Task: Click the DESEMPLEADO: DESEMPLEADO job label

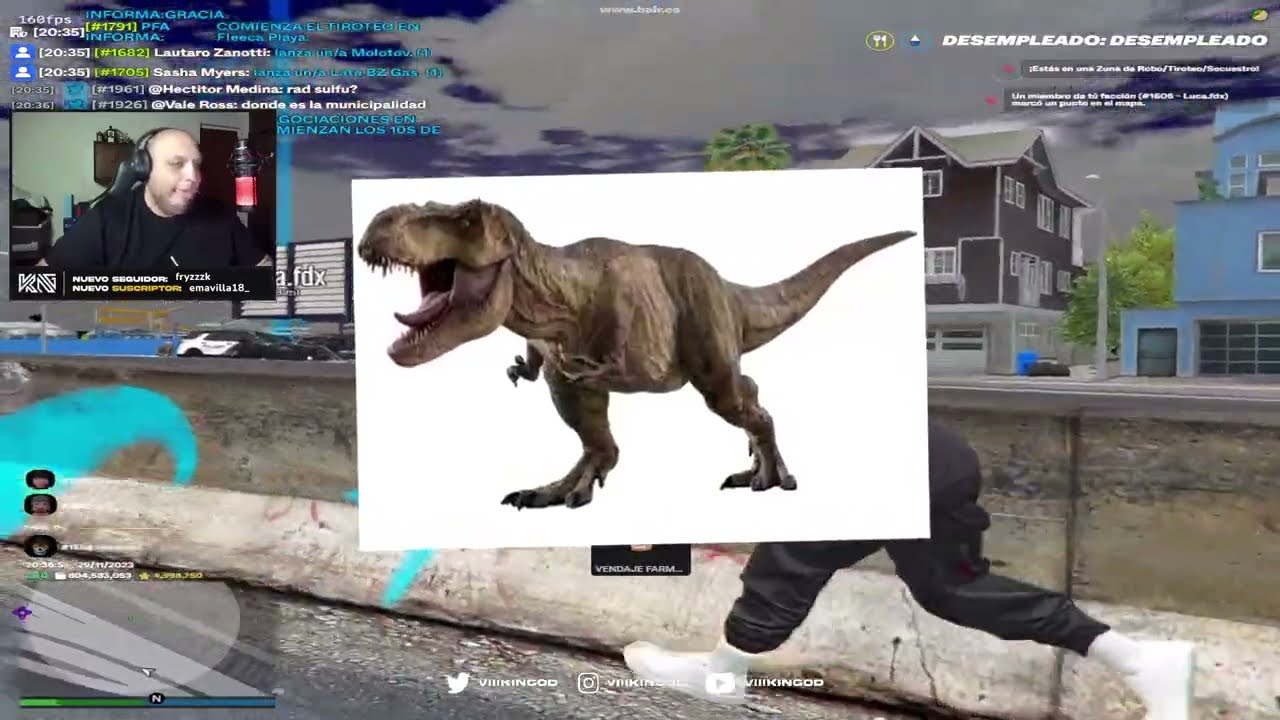Action: point(1104,41)
